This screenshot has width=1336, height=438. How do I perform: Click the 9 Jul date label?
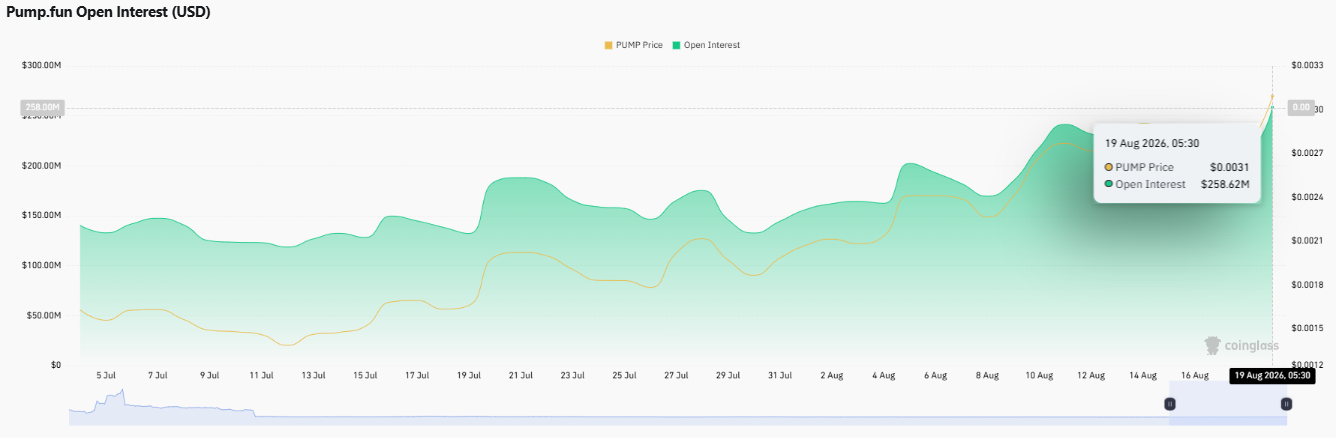[209, 376]
